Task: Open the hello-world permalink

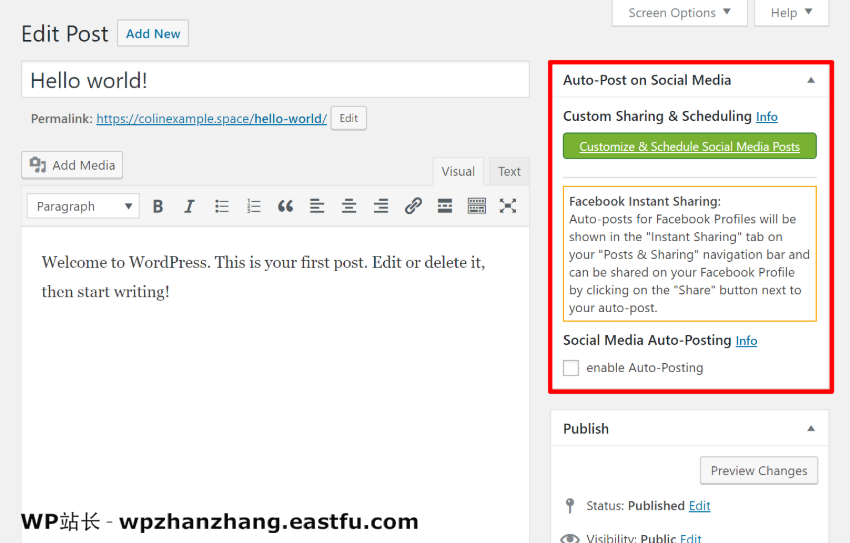Action: coord(211,119)
